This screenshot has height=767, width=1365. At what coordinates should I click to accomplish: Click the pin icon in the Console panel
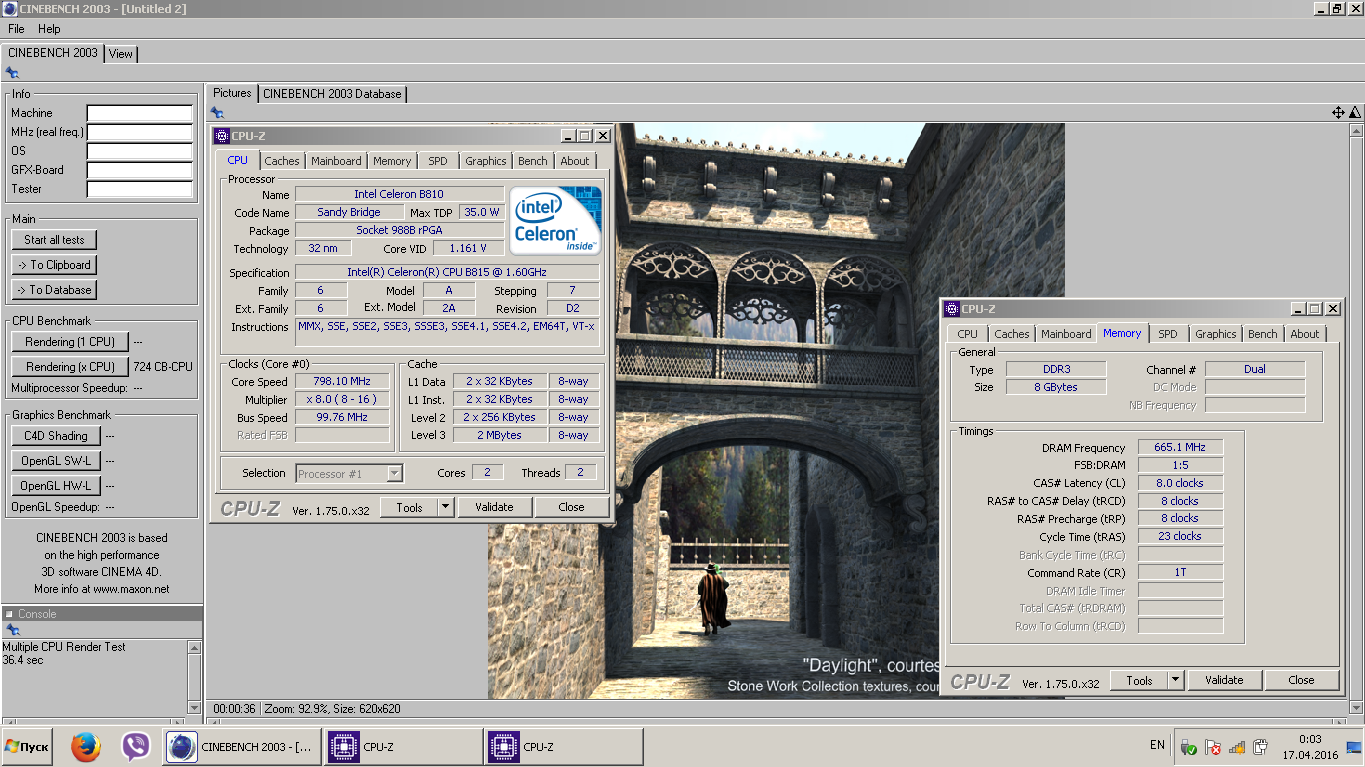[12, 630]
